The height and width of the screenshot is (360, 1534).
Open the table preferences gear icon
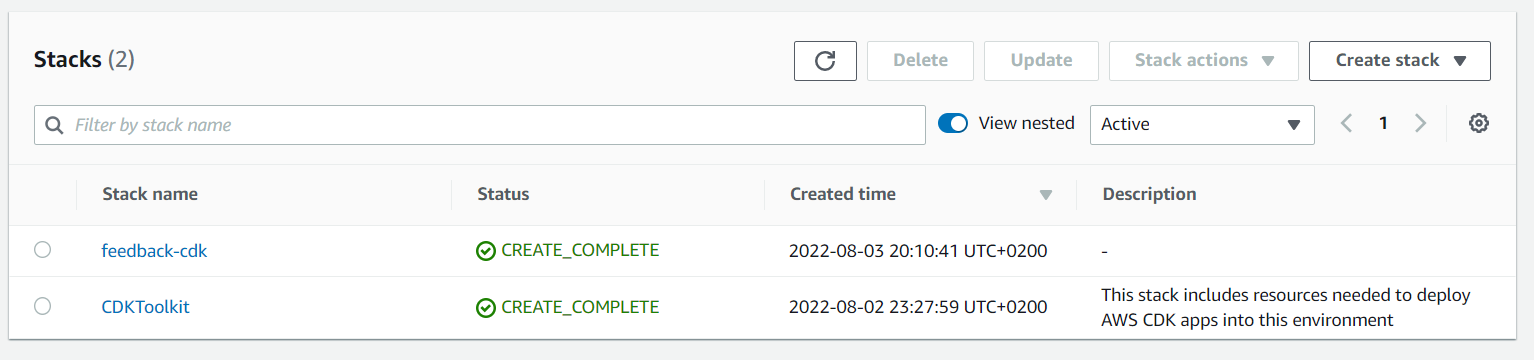[1479, 124]
